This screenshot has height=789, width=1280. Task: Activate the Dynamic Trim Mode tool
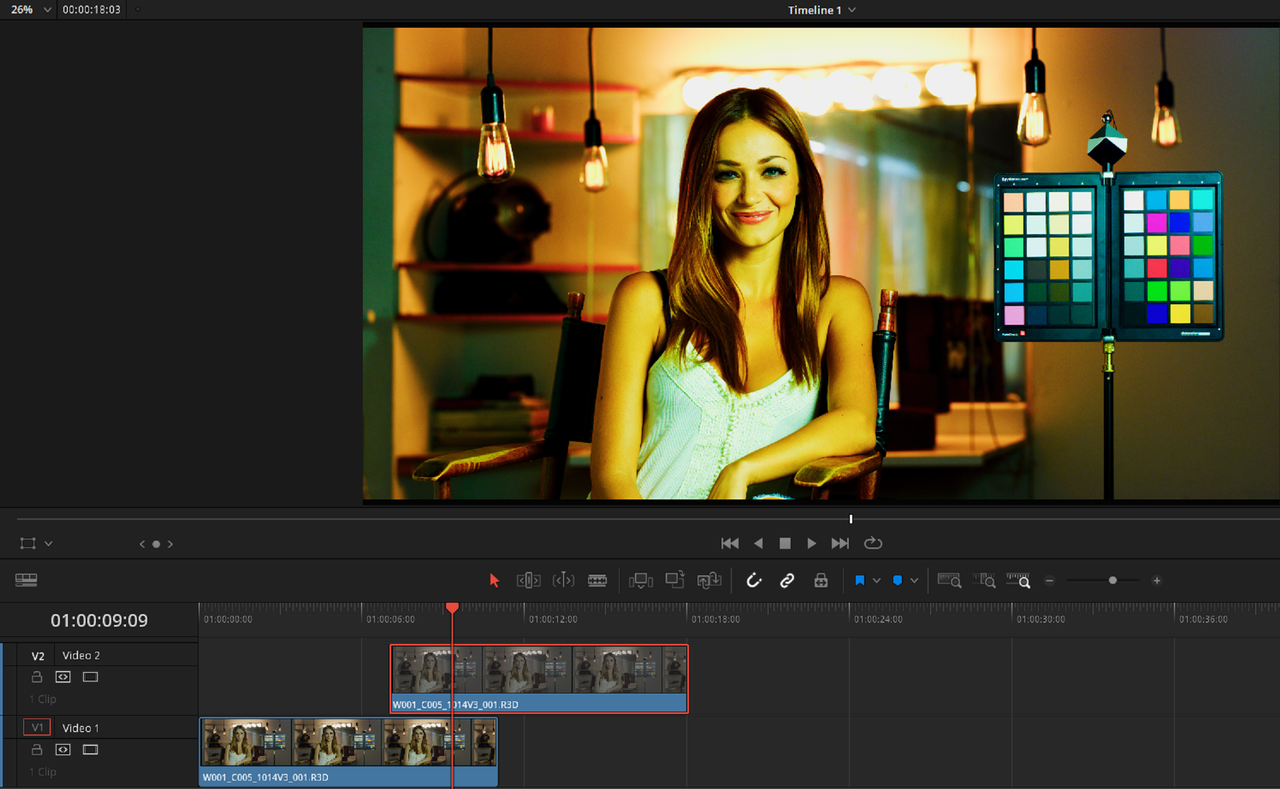tap(563, 580)
